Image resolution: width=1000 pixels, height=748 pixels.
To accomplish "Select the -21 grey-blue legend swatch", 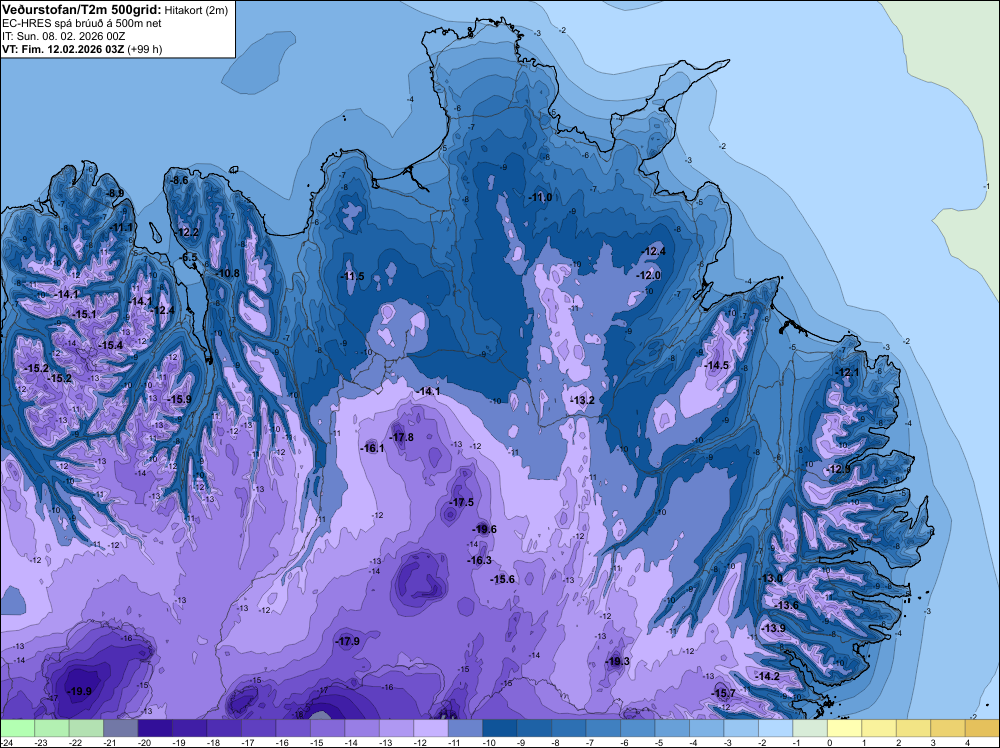I will [121, 728].
